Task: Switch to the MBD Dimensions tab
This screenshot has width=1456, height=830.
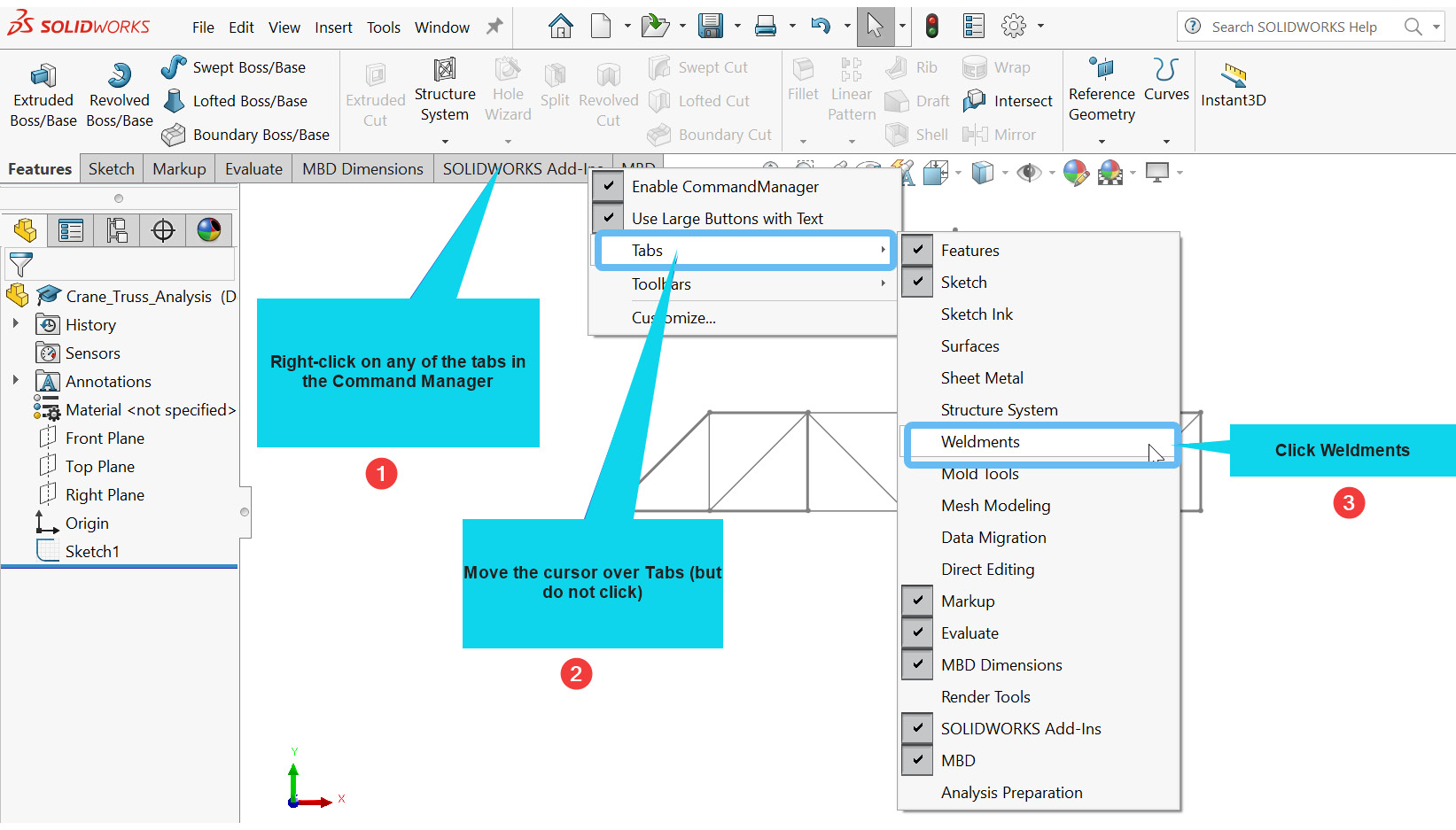Action: tap(362, 169)
